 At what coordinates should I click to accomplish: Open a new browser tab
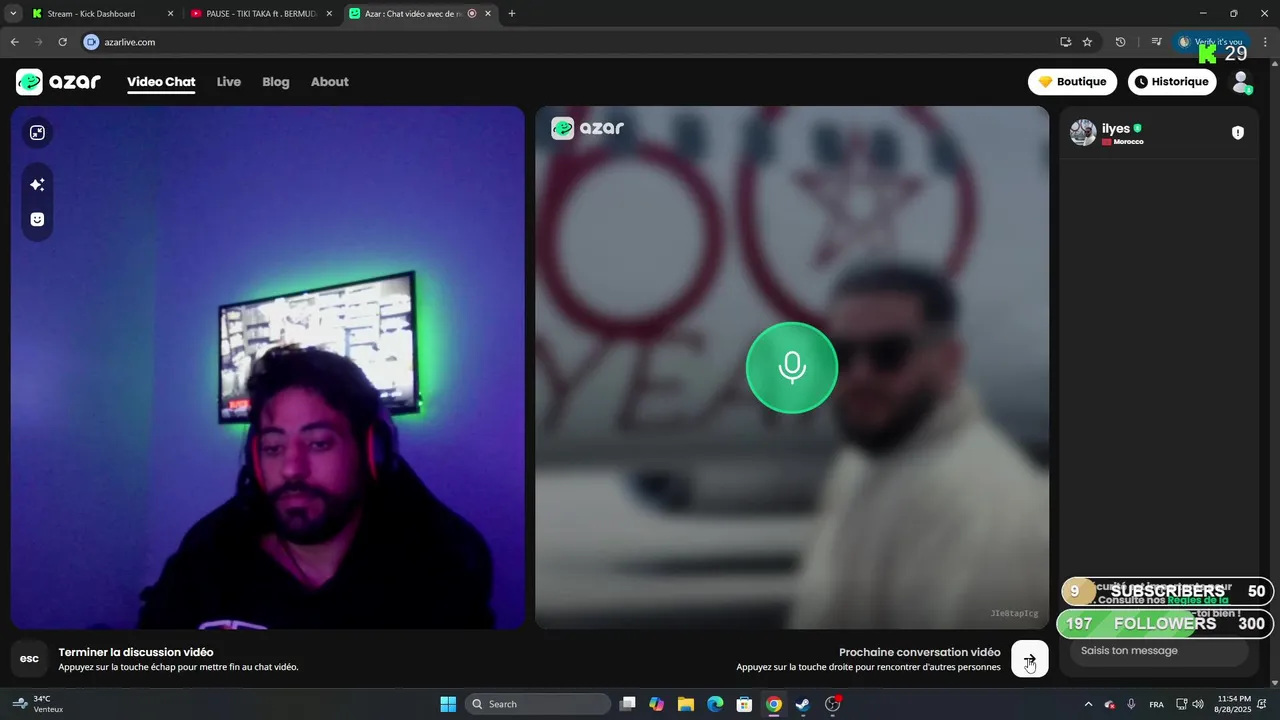512,14
